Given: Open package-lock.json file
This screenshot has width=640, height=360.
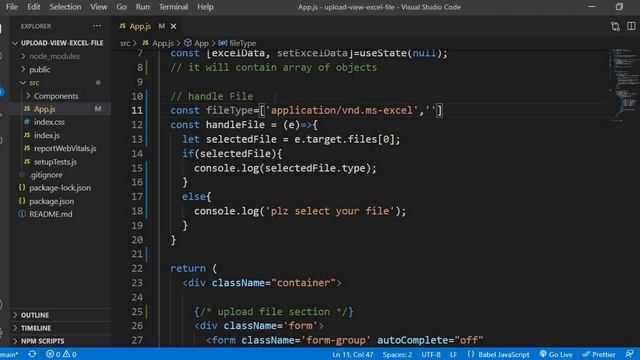Looking at the screenshot, I should [x=60, y=188].
